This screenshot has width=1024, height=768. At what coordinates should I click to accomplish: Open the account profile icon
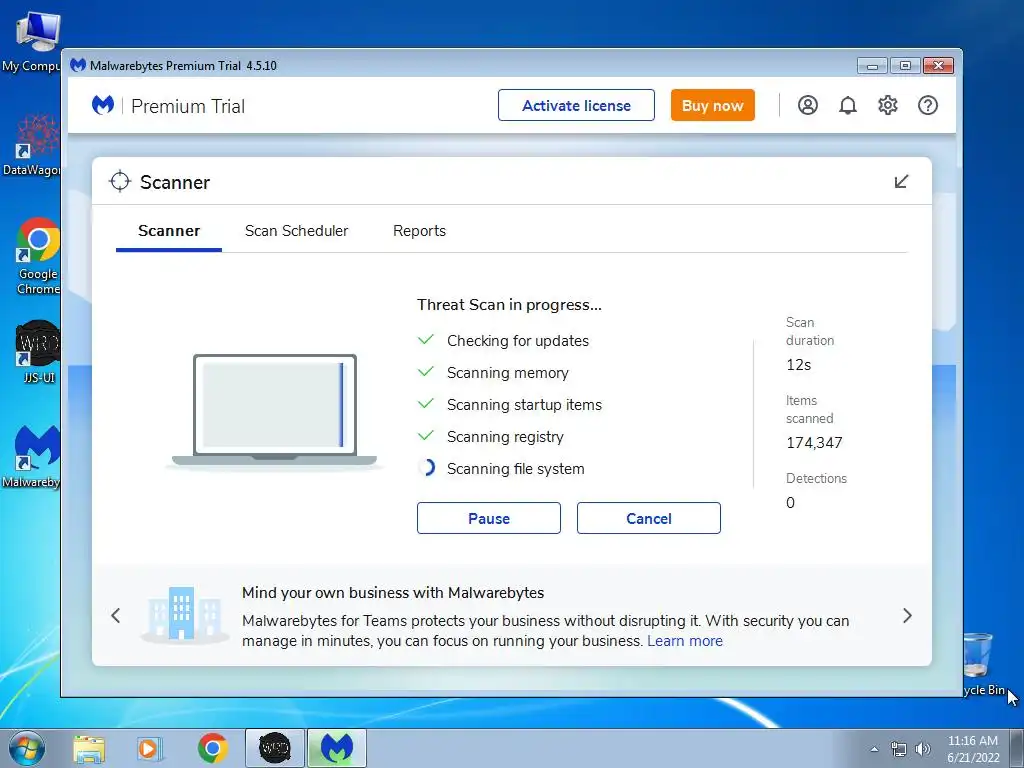(807, 105)
